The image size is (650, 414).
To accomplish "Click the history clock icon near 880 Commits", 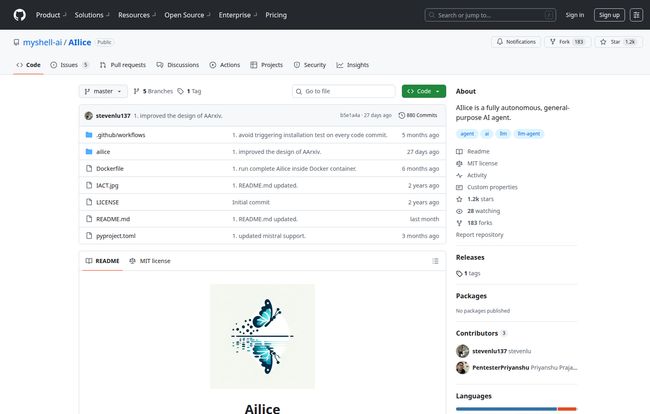I will [x=401, y=116].
